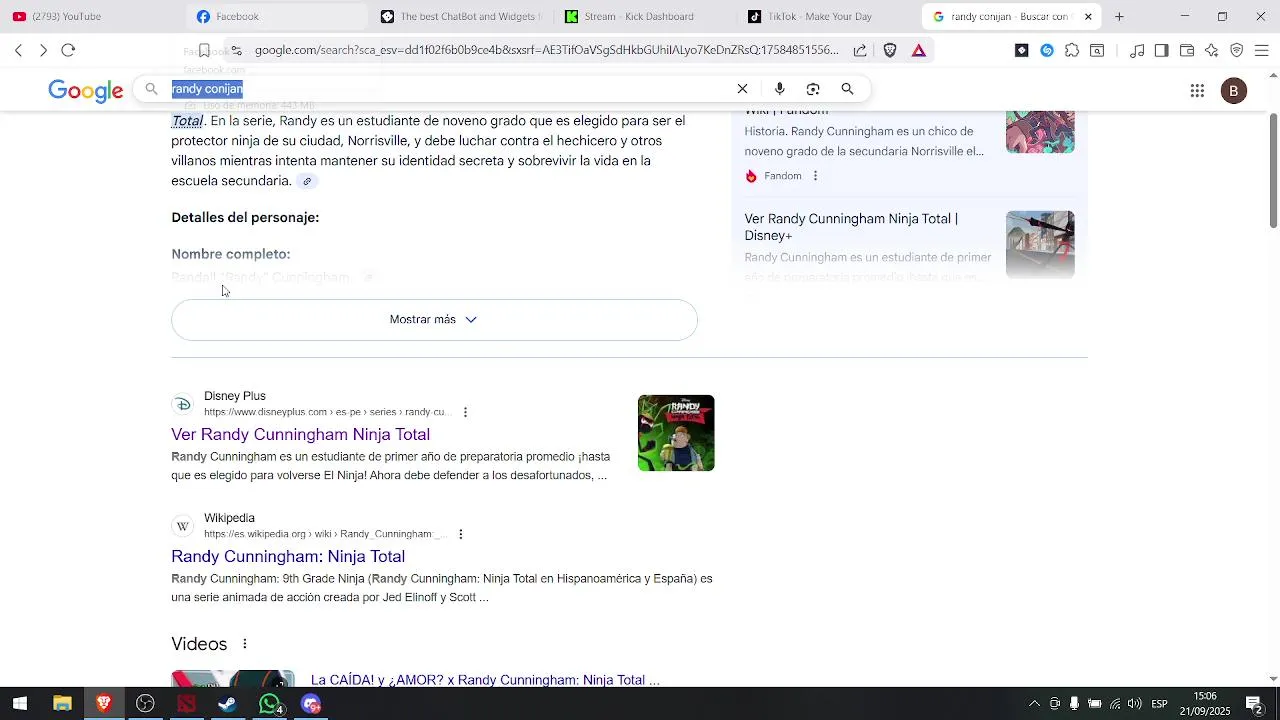The height and width of the screenshot is (720, 1280).
Task: Open the extensions puzzle menu
Action: tap(1072, 50)
